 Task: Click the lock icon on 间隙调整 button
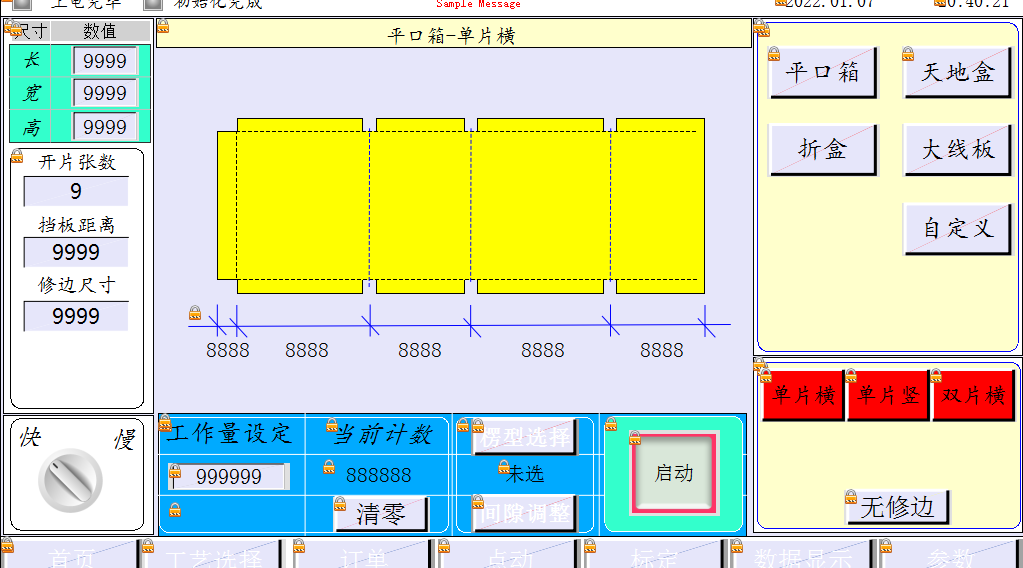point(478,502)
